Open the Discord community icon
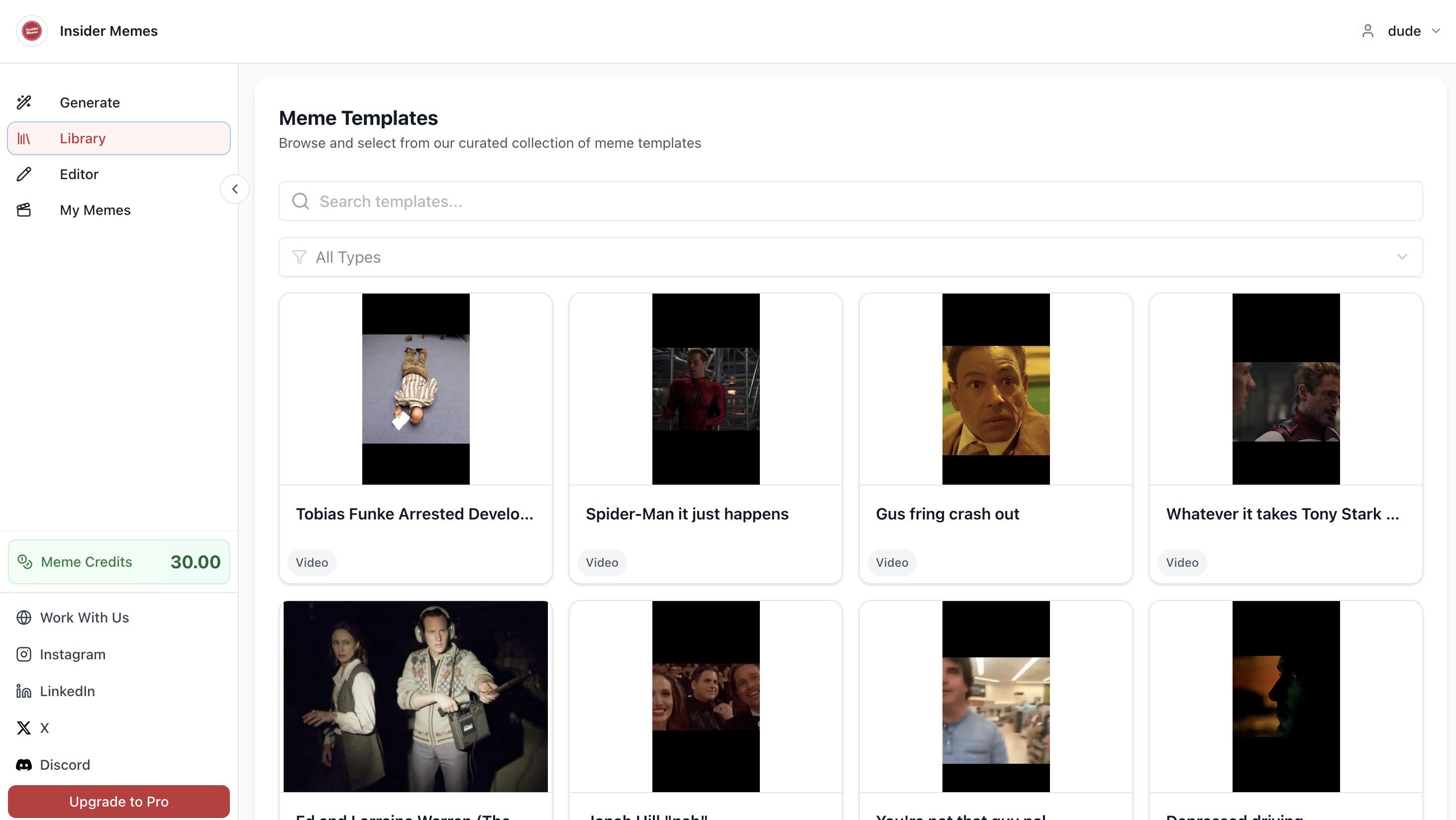This screenshot has height=820, width=1456. pyautogui.click(x=24, y=765)
